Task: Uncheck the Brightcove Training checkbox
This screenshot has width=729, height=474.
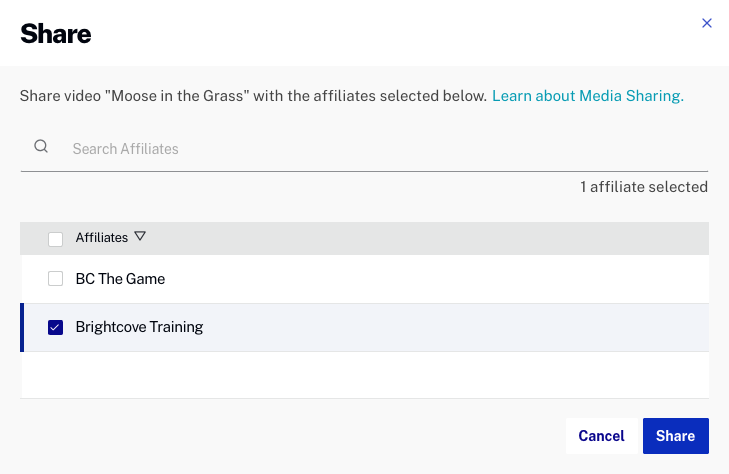Action: coord(55,327)
